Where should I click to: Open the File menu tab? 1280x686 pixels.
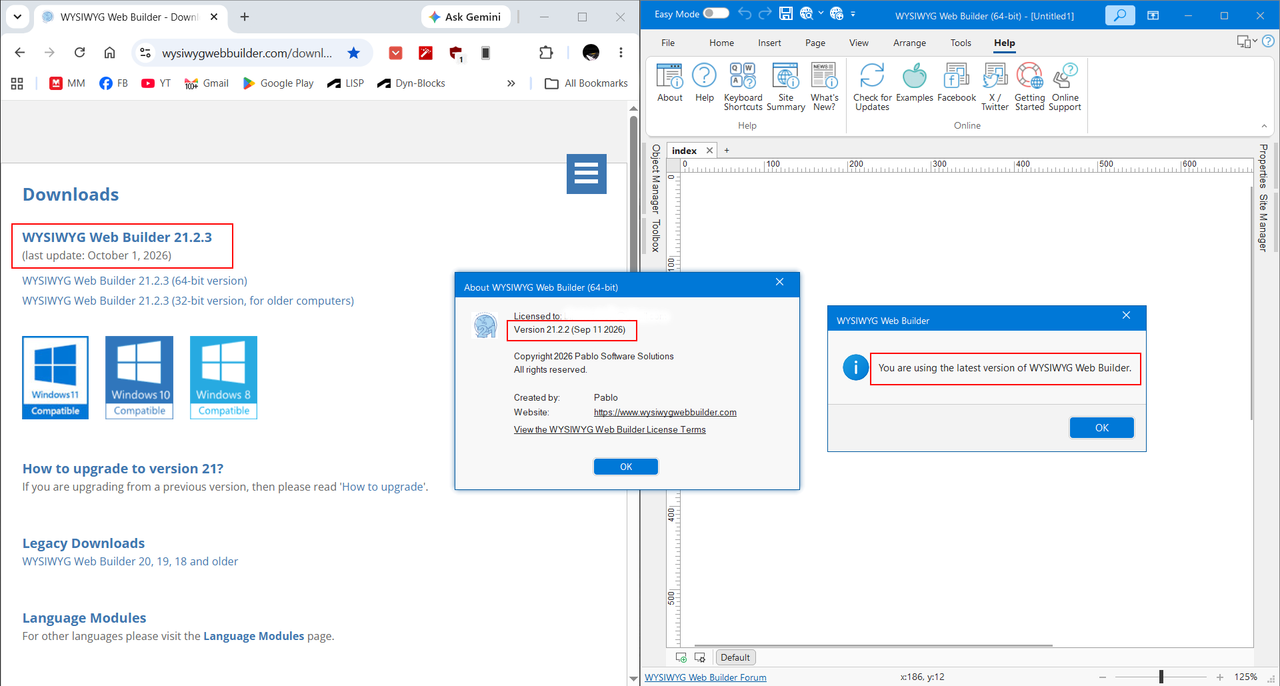(668, 43)
